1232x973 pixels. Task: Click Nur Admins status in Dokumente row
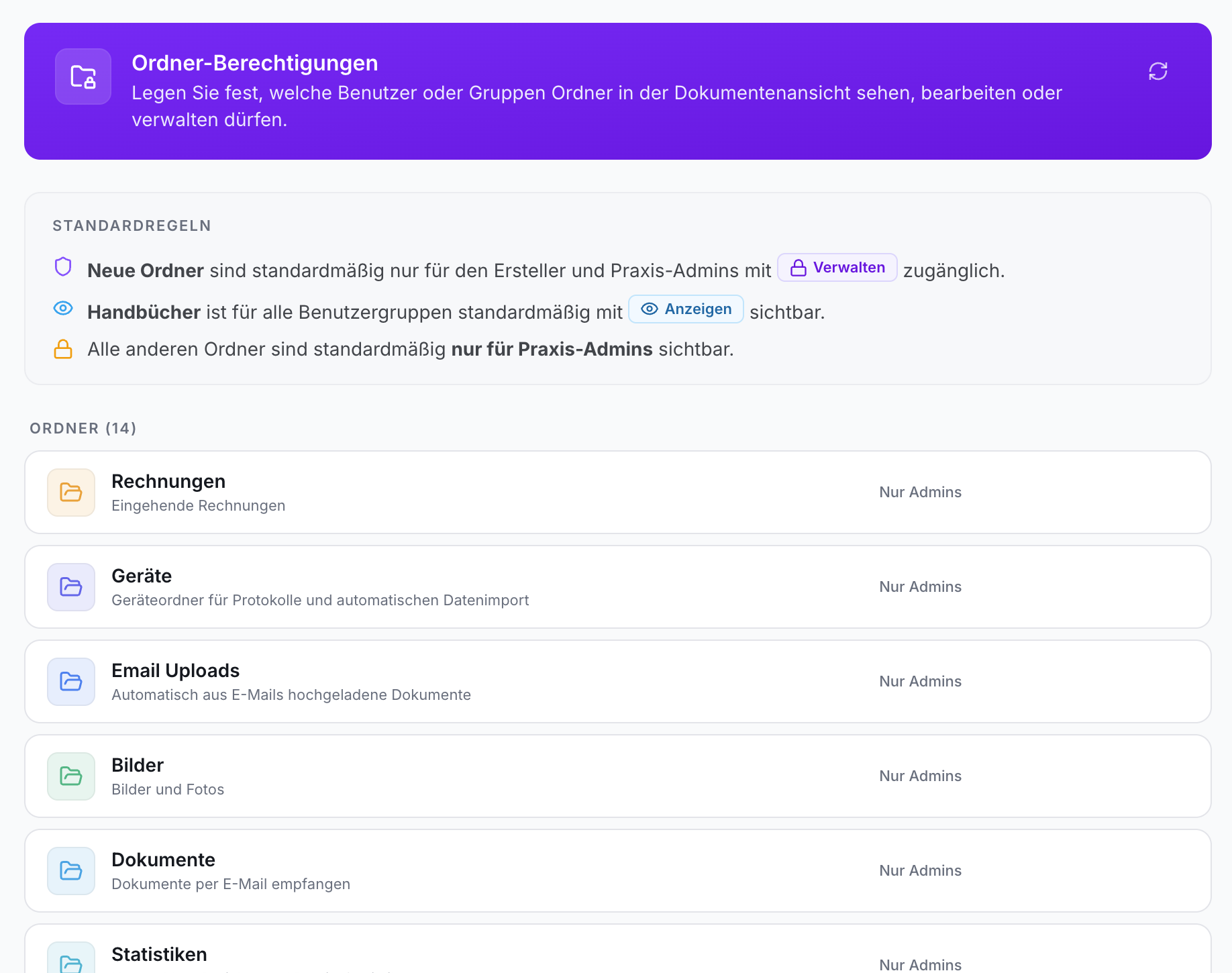pyautogui.click(x=920, y=871)
